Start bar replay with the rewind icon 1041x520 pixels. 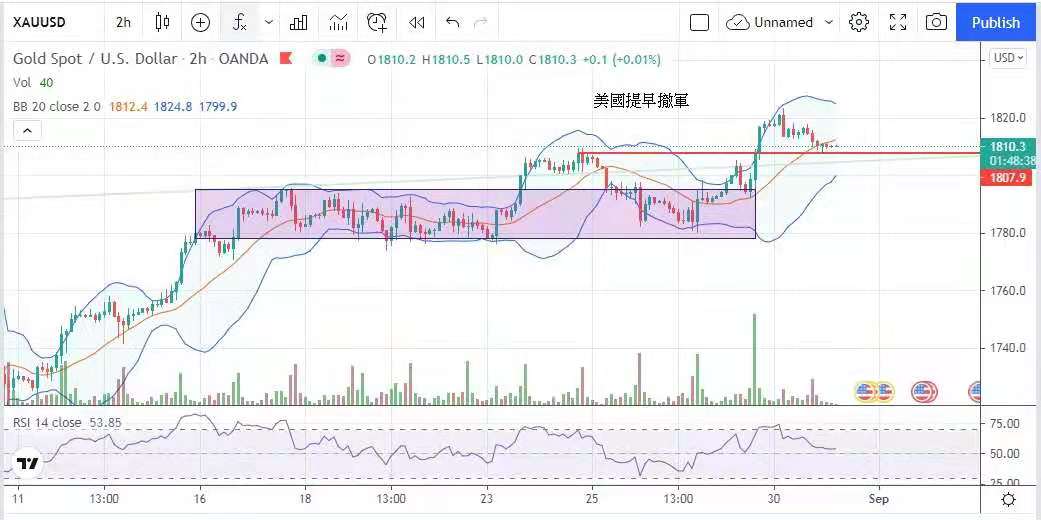click(x=416, y=22)
